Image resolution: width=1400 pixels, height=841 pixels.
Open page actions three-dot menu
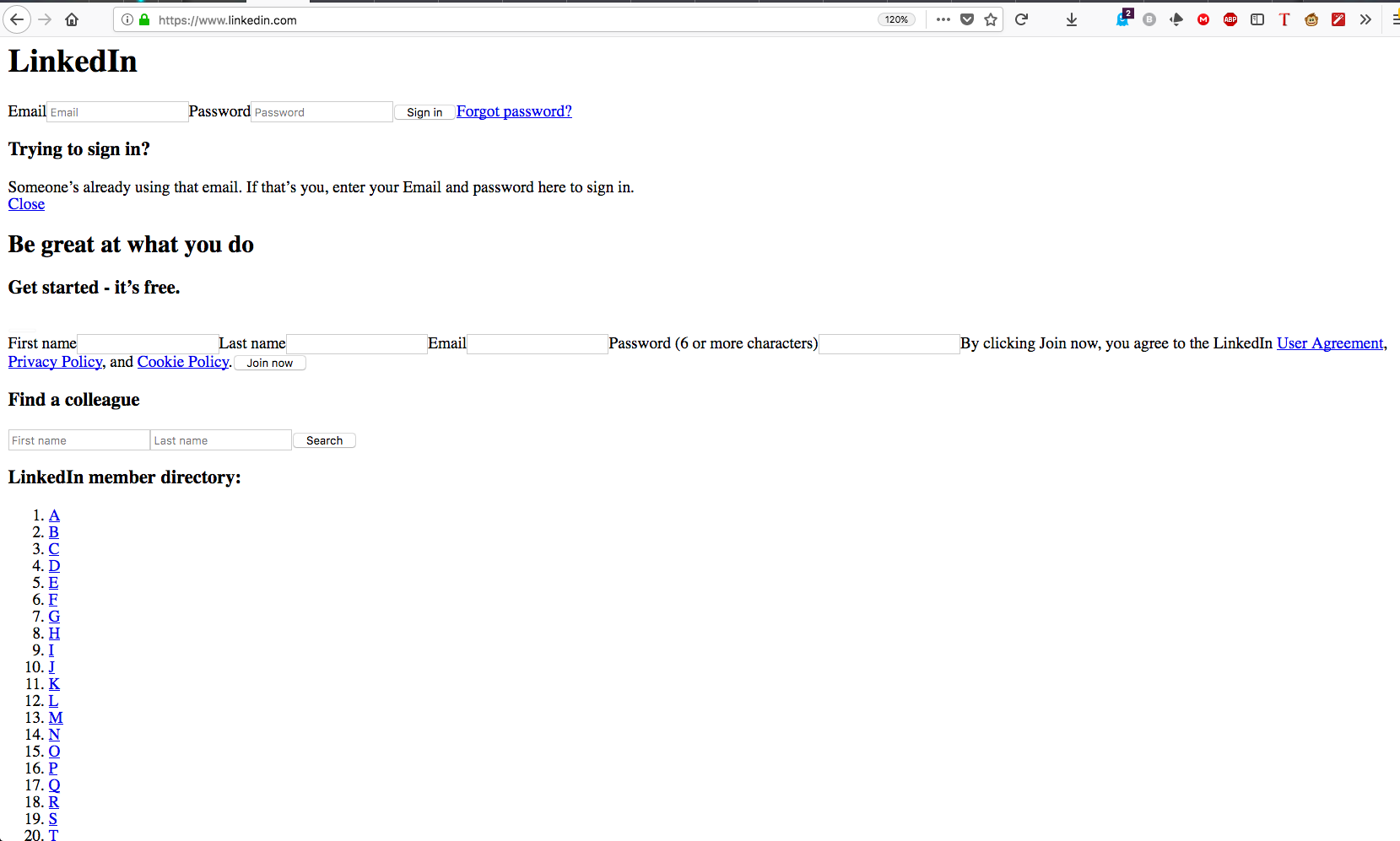tap(943, 19)
